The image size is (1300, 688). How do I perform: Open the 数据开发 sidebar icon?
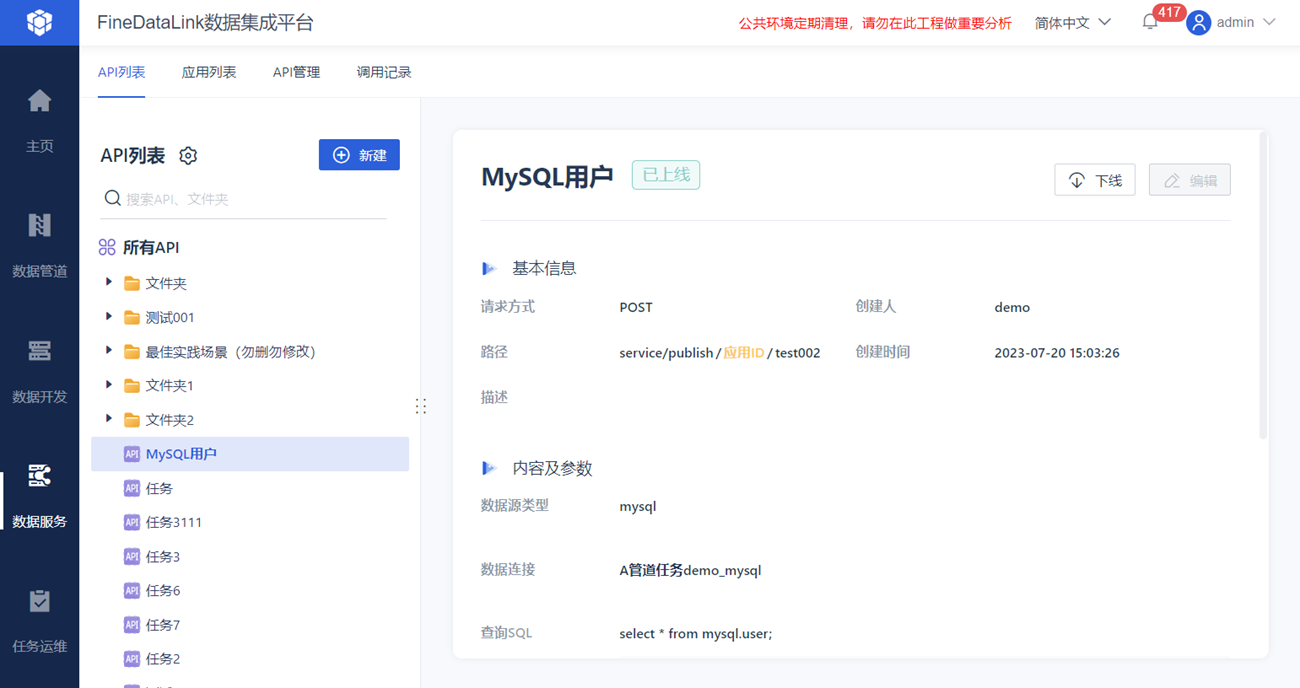coord(39,351)
